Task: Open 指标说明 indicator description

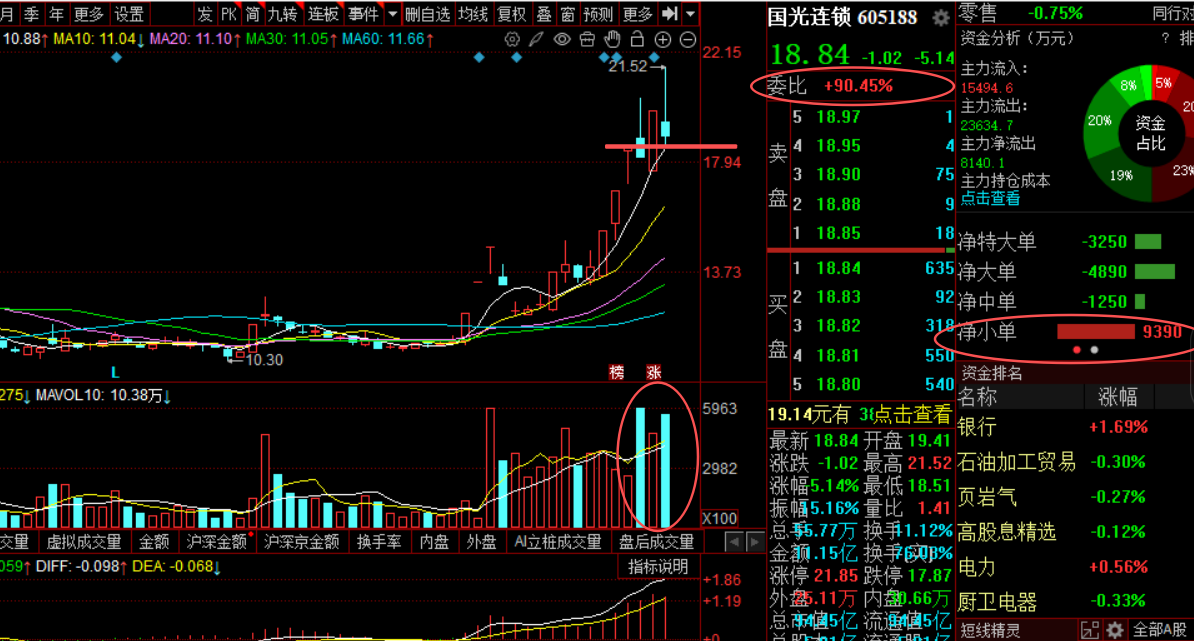Action: coord(658,566)
